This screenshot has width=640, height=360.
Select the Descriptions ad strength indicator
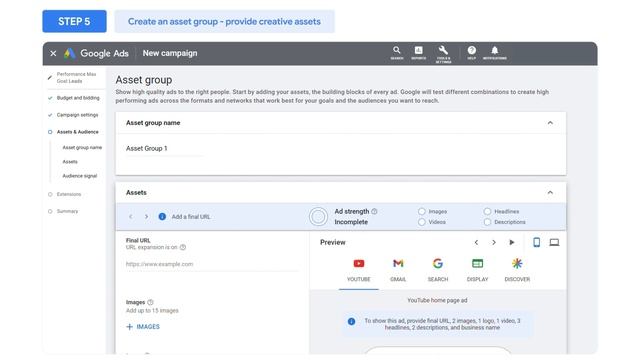pyautogui.click(x=487, y=222)
